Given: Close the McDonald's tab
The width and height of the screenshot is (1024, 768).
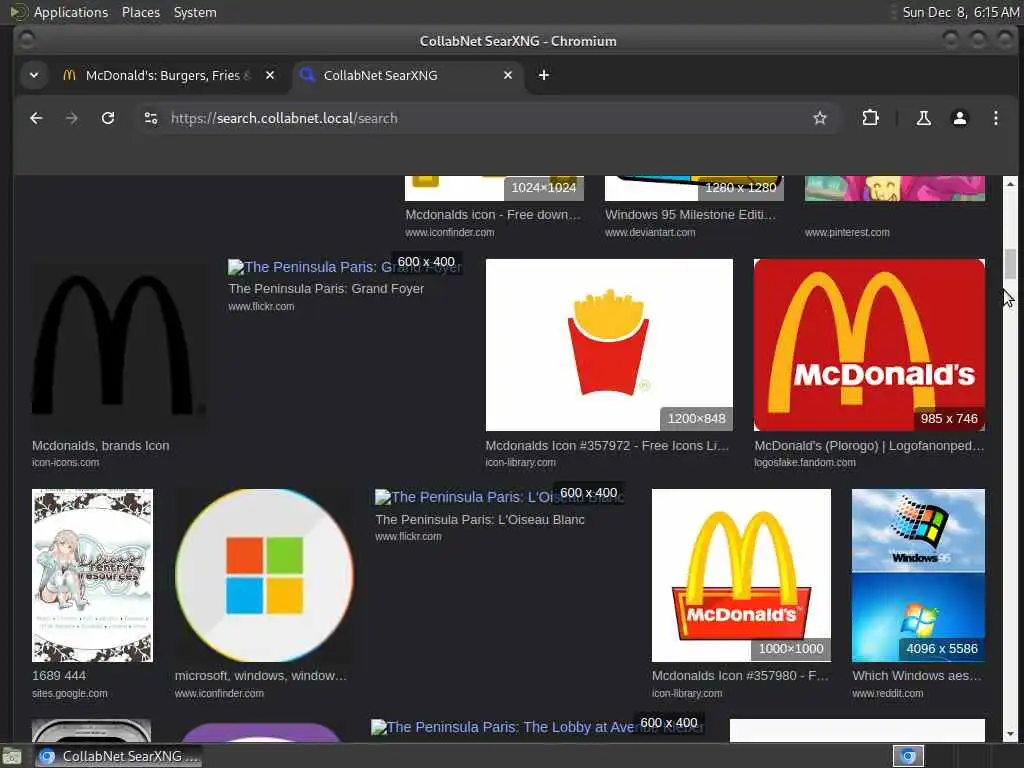Looking at the screenshot, I should coord(270,75).
